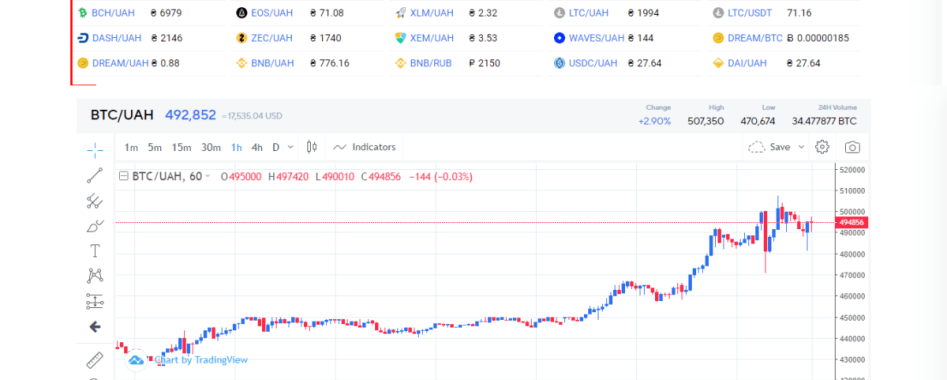The width and height of the screenshot is (947, 380).
Task: Click the ZEC coin icon
Action: tap(242, 38)
